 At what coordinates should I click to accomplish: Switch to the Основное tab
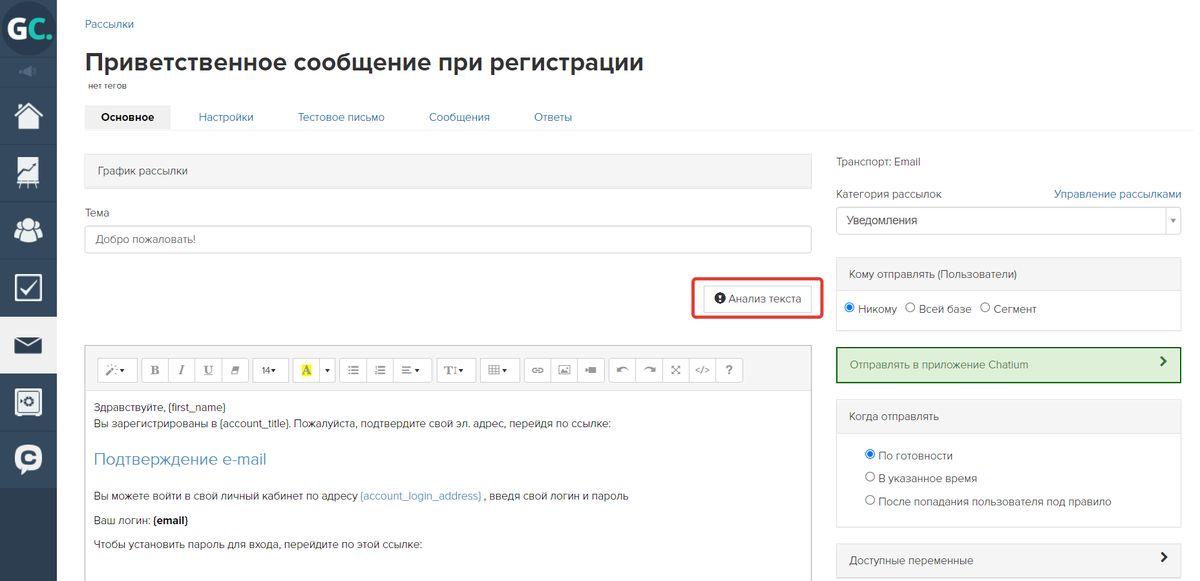pos(127,117)
